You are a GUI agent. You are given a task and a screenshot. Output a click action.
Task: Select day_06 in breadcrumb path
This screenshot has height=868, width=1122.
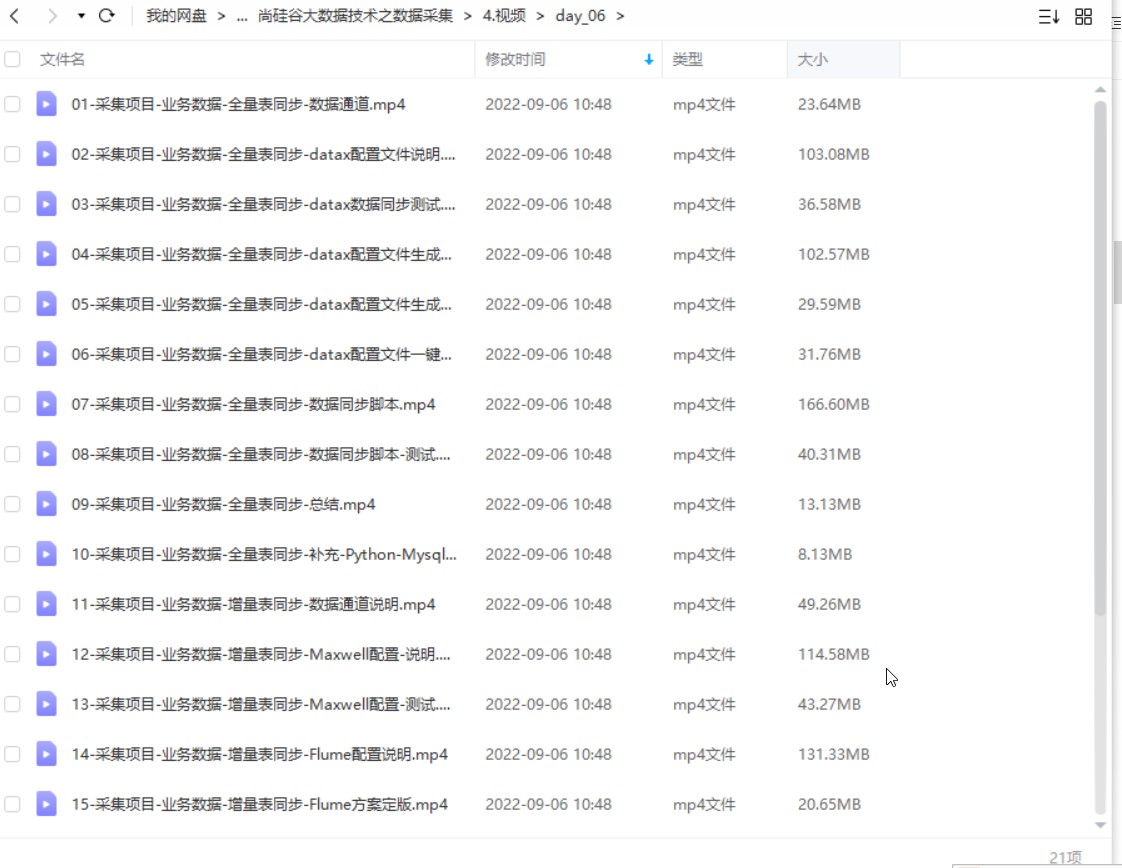pyautogui.click(x=580, y=16)
